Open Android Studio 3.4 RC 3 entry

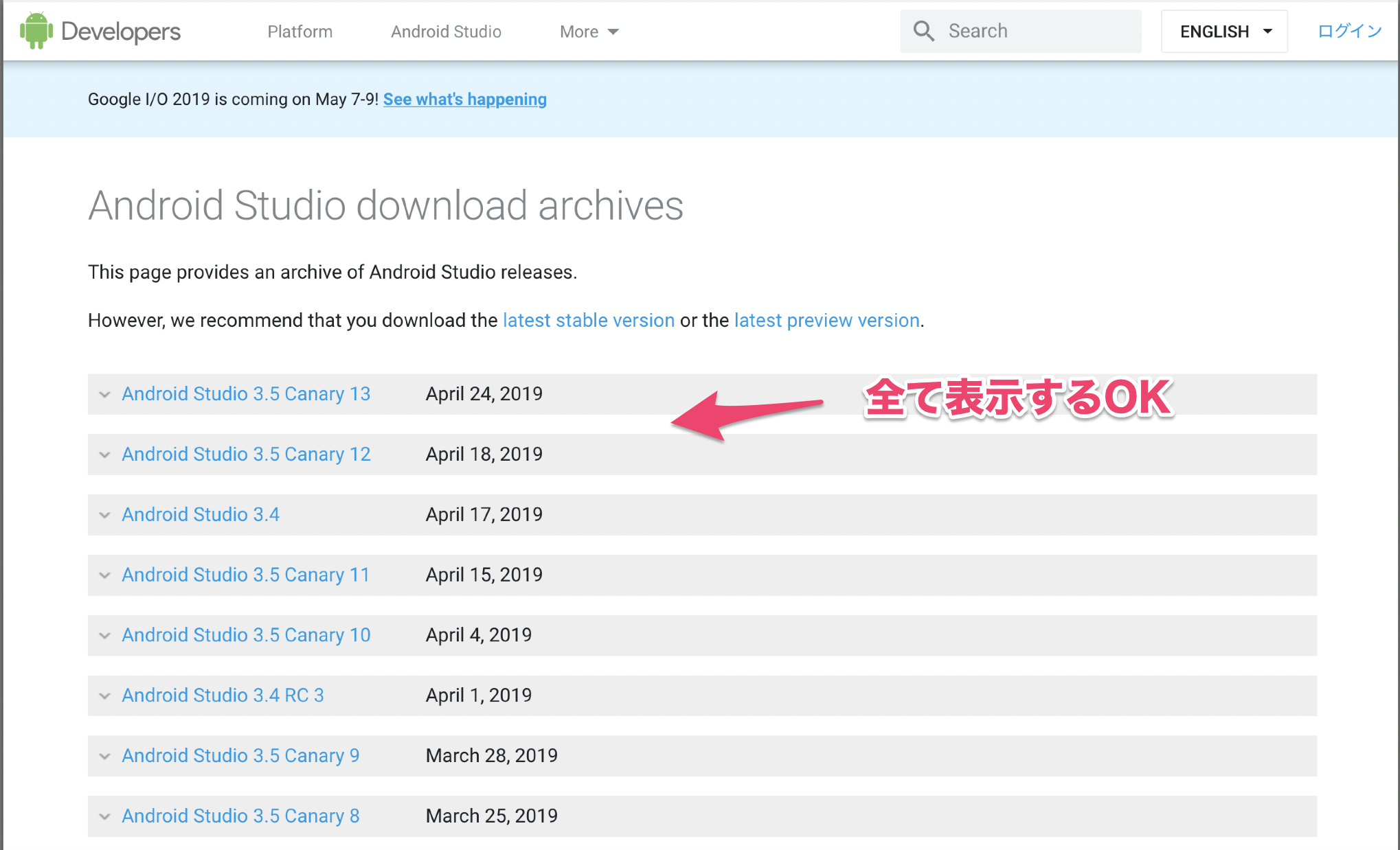click(x=223, y=696)
